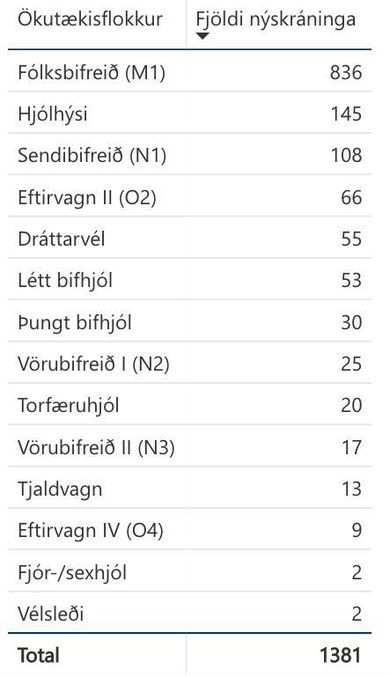Select the Sendibifreið (N1) row
The width and height of the screenshot is (390, 677).
click(190, 155)
